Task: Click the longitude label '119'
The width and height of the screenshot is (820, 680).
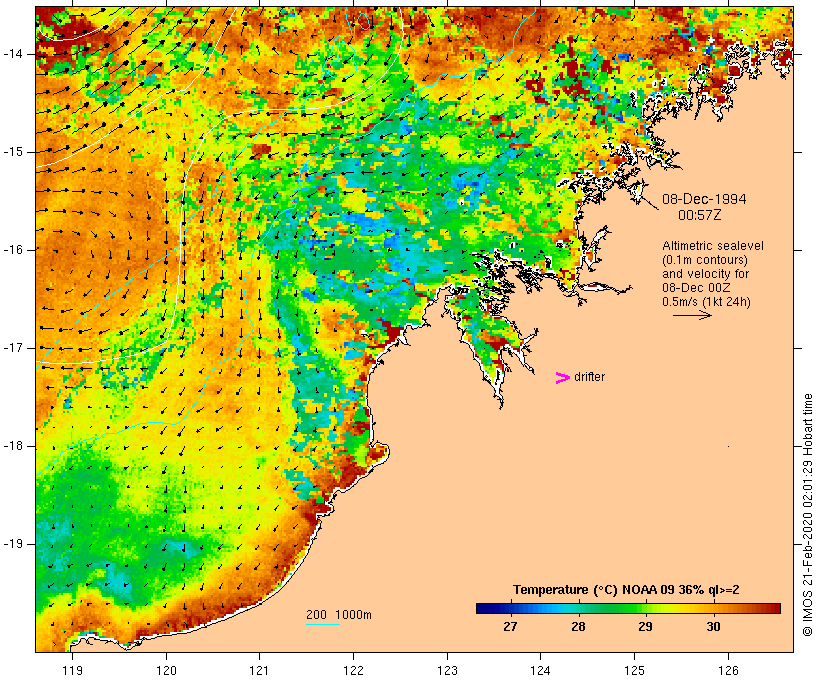Action: click(x=72, y=670)
